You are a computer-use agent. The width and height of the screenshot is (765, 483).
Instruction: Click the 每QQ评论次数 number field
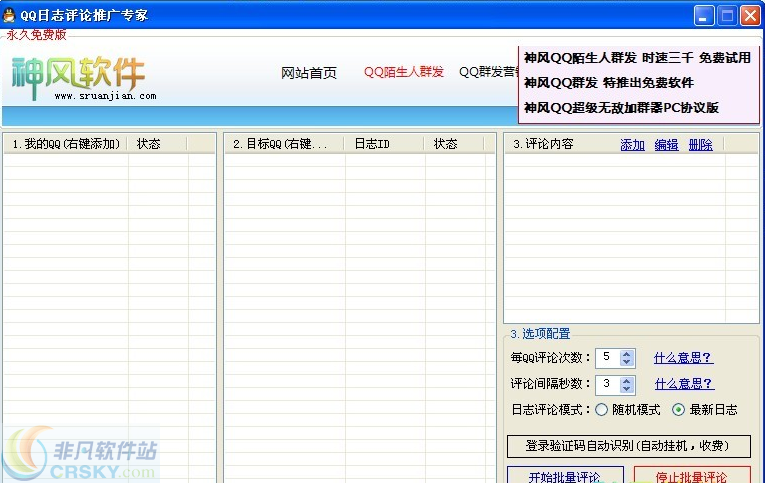coord(607,358)
